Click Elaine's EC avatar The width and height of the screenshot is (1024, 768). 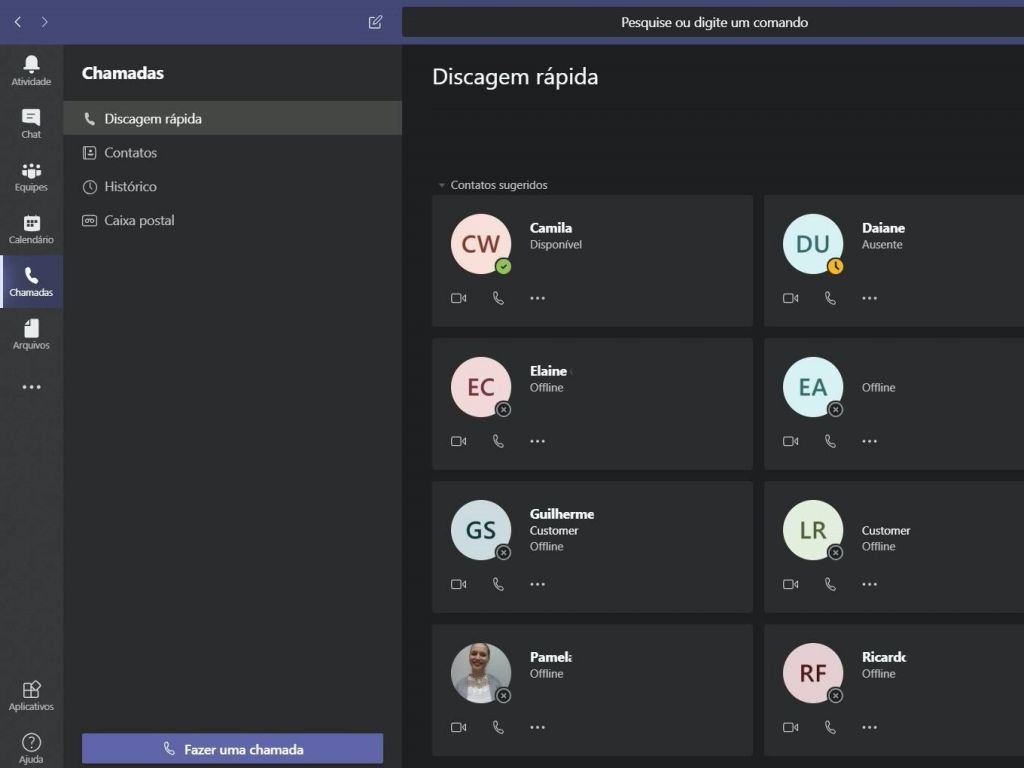[x=481, y=387]
